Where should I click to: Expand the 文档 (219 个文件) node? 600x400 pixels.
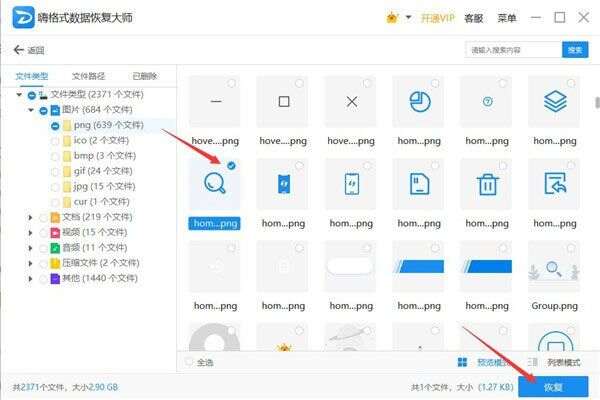point(28,217)
